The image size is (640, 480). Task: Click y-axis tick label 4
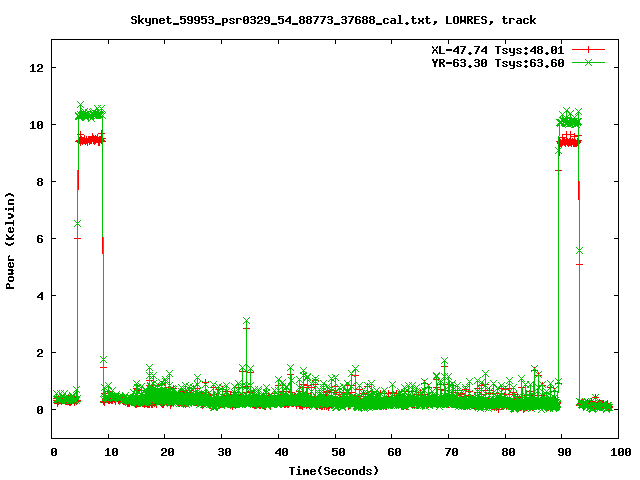click(x=40, y=296)
